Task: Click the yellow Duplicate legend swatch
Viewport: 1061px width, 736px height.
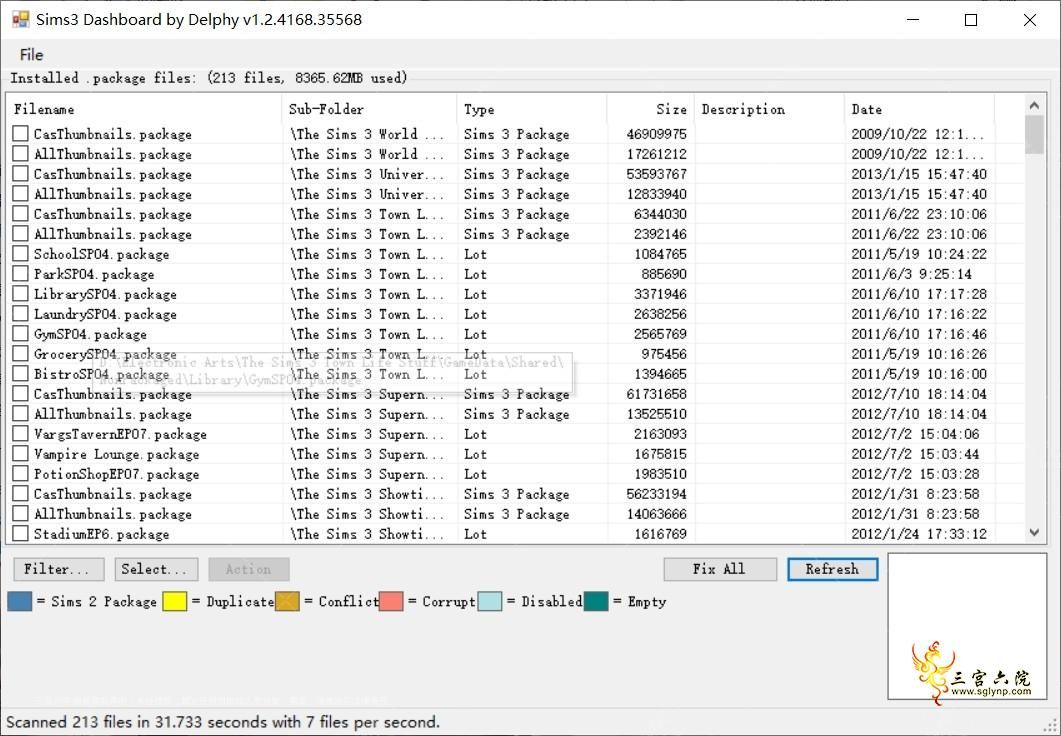Action: pyautogui.click(x=175, y=601)
